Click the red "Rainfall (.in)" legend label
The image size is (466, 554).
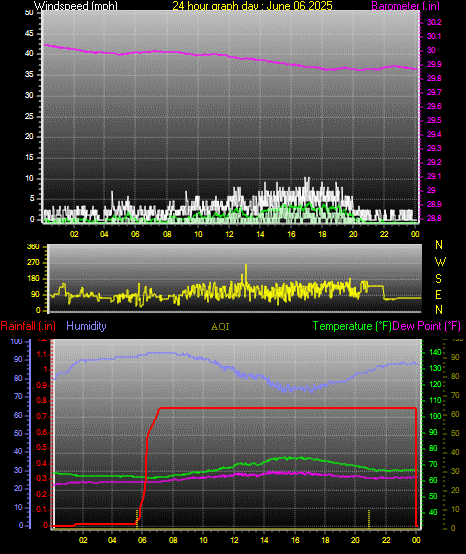[28, 326]
